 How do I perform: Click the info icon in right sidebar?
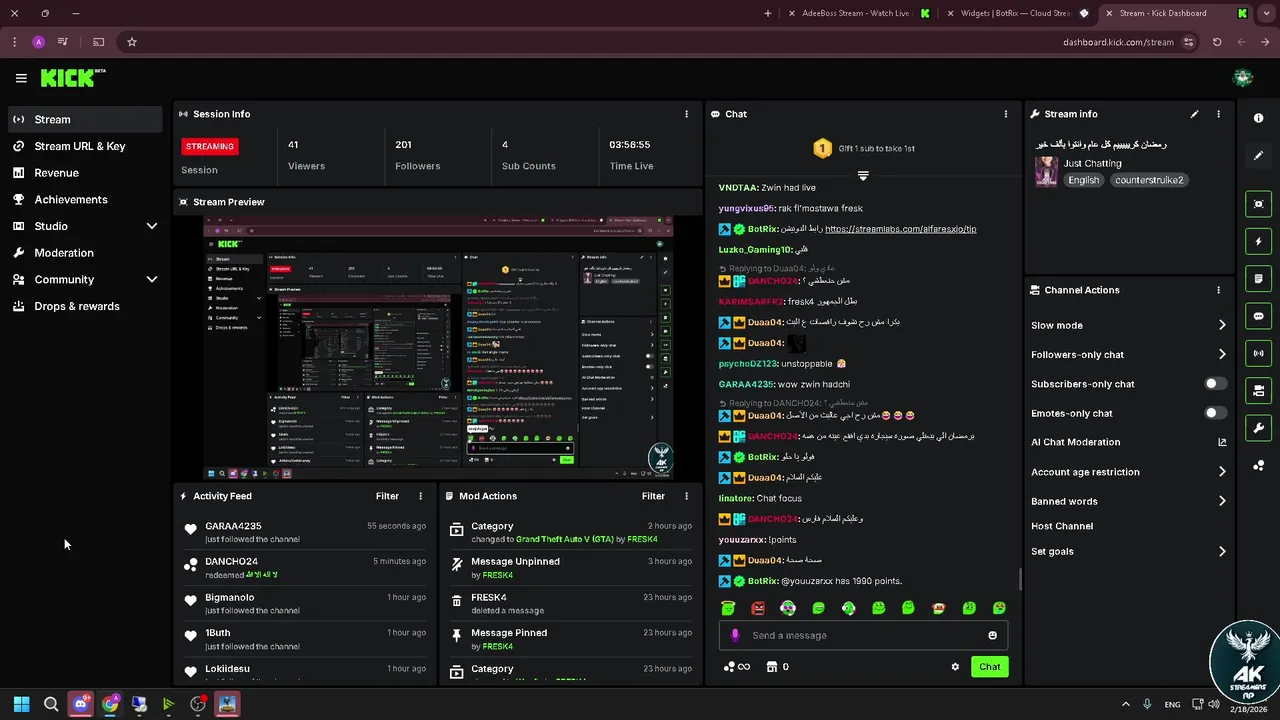point(1259,118)
